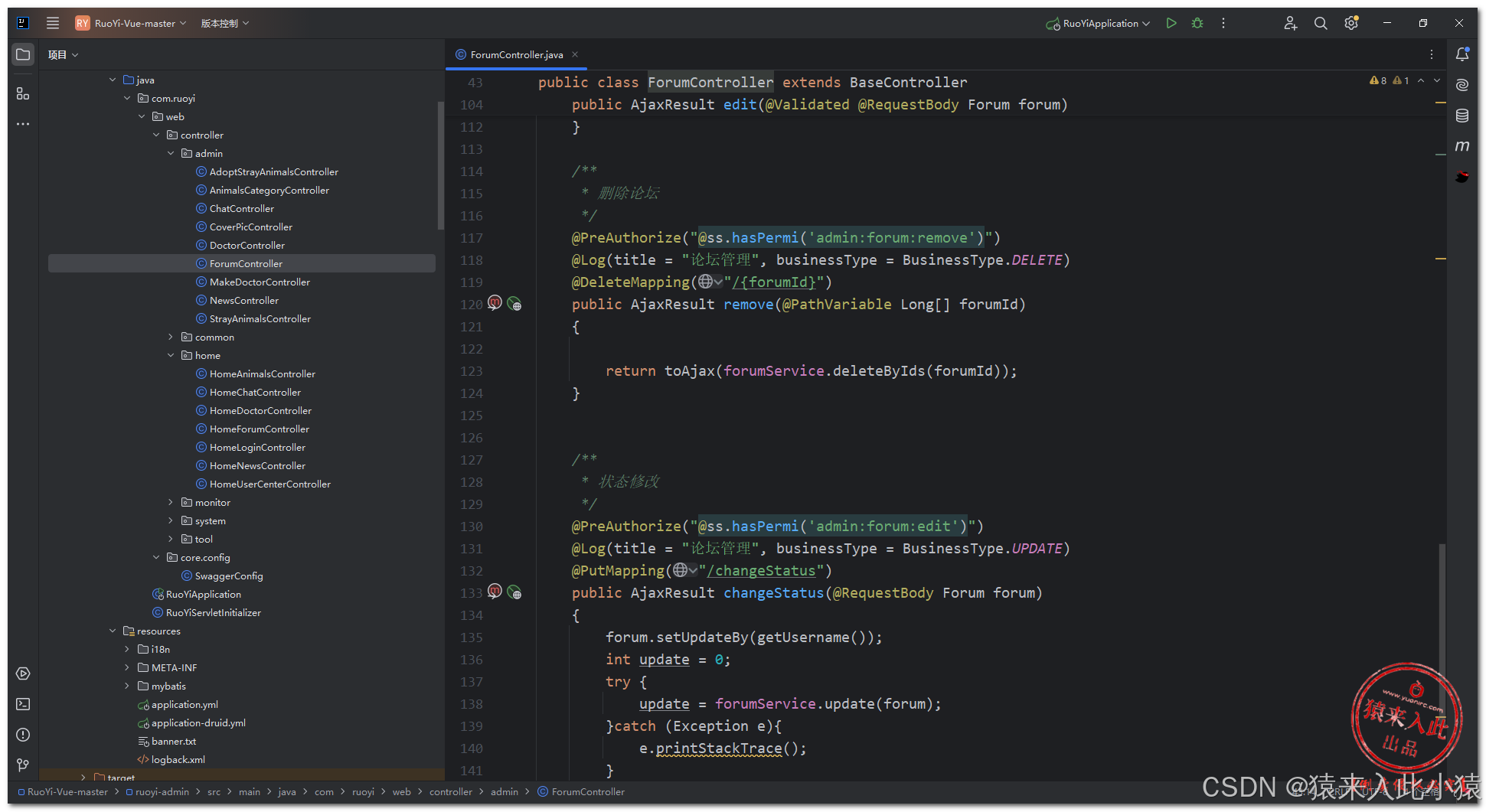The height and width of the screenshot is (812, 1486).
Task: Start debugging with the bug icon
Action: (1197, 23)
